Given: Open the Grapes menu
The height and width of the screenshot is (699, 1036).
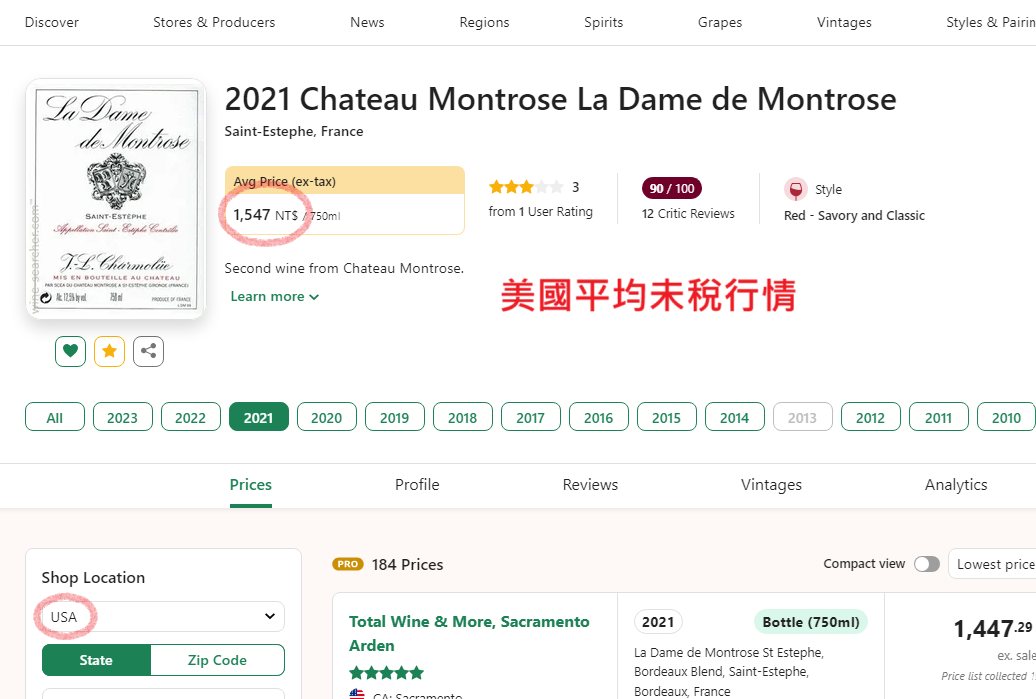Looking at the screenshot, I should tap(720, 22).
